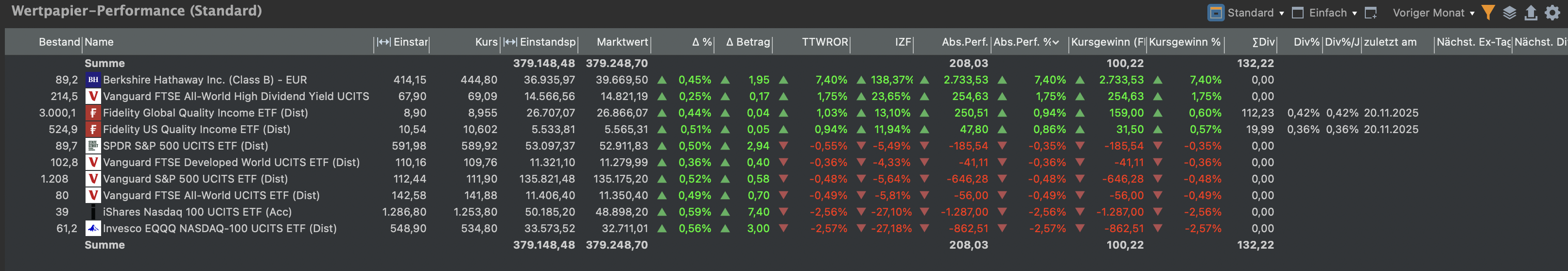Viewport: 1568px width, 271px height.
Task: Click the IZF column header
Action: (902, 42)
